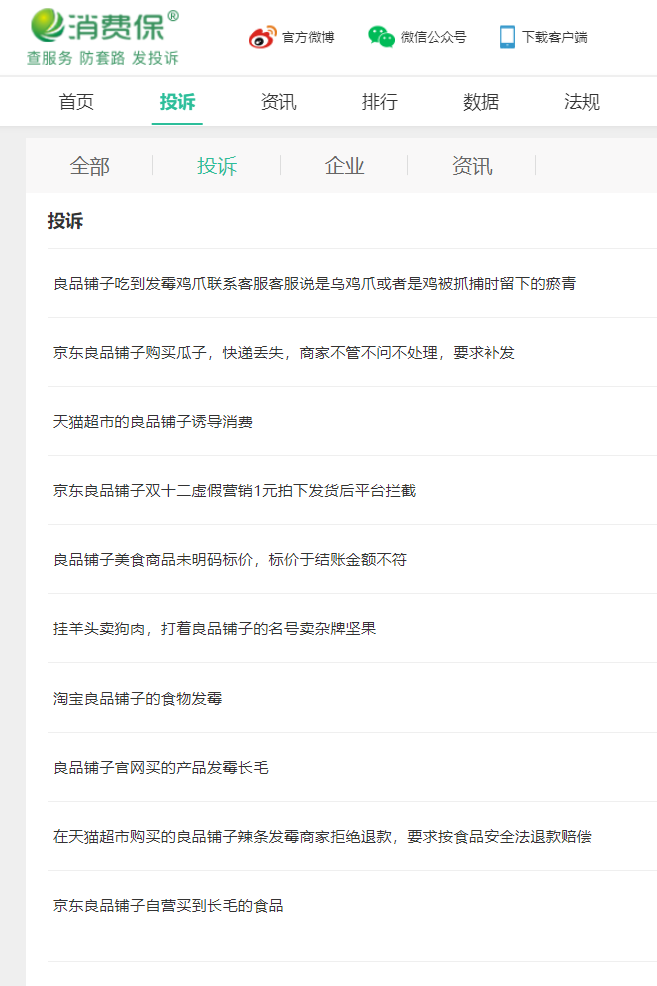657x986 pixels.
Task: Open complaint about 双十二虚假营销1元拍下
Action: point(235,490)
